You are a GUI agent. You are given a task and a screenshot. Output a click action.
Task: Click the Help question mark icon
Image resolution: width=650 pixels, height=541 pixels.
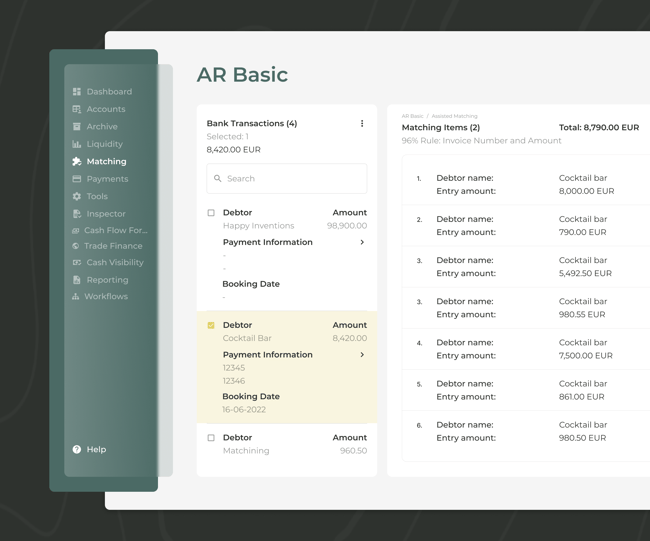[77, 449]
